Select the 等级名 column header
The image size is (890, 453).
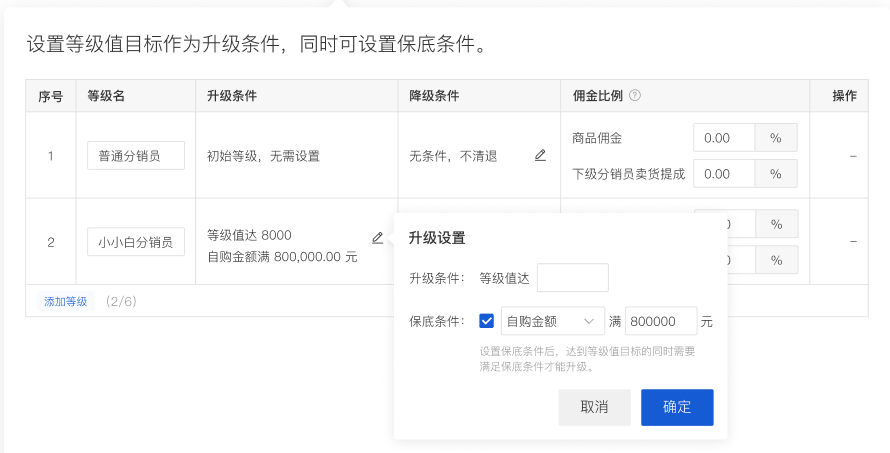coord(106,96)
